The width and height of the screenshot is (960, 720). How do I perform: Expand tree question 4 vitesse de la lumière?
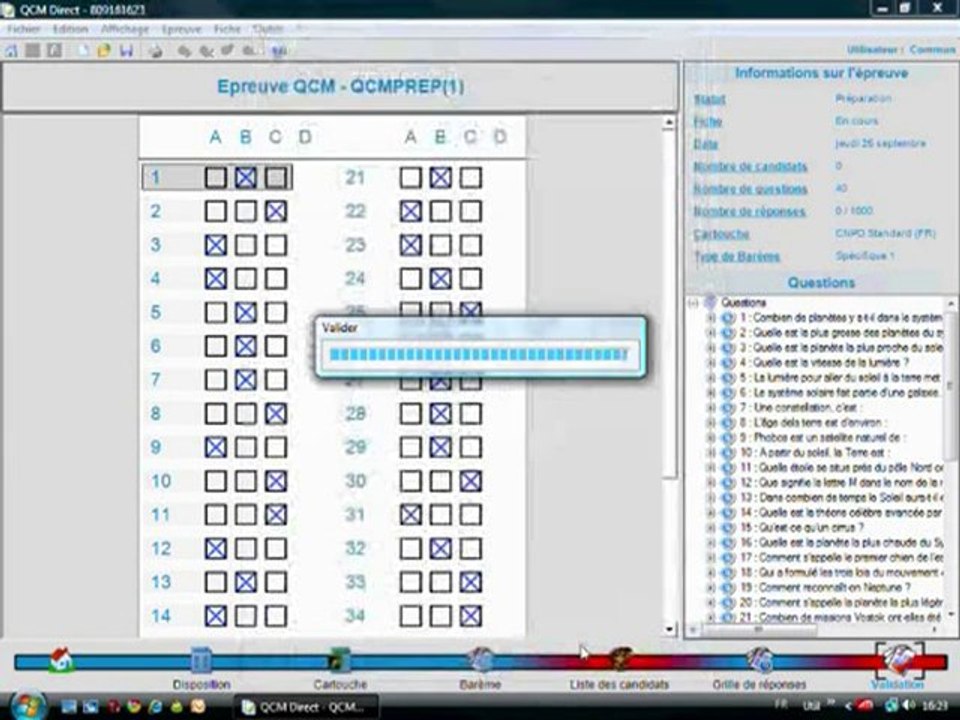coord(711,363)
